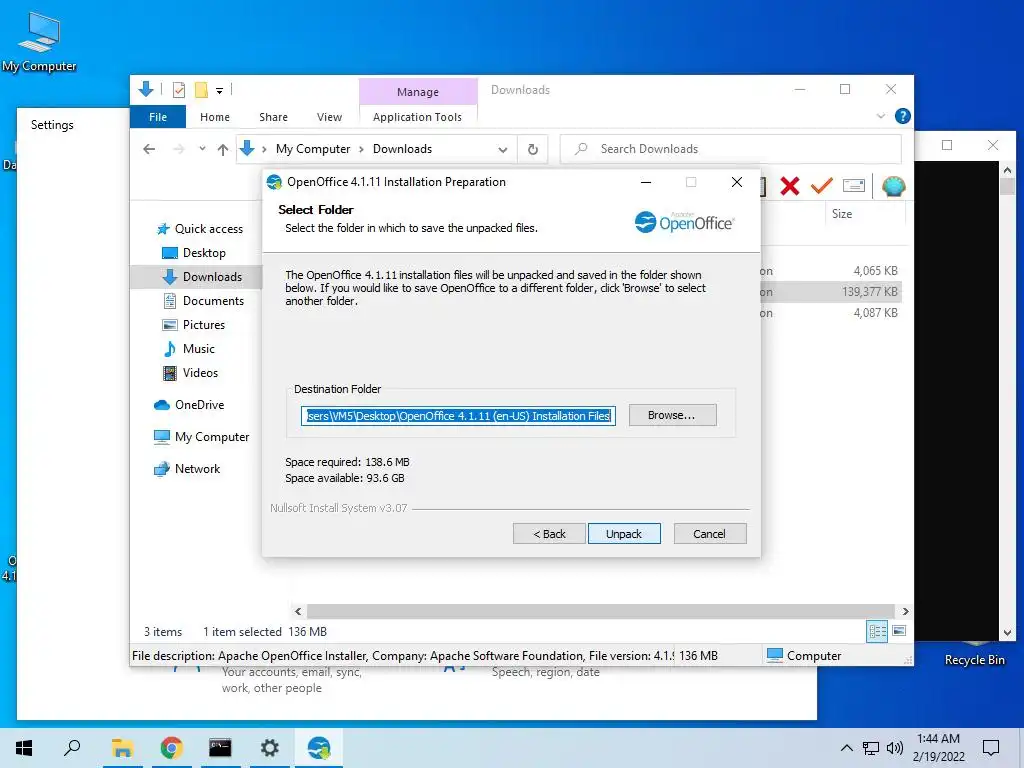
Task: Open recent locations dropdown arrow
Action: coord(202,149)
